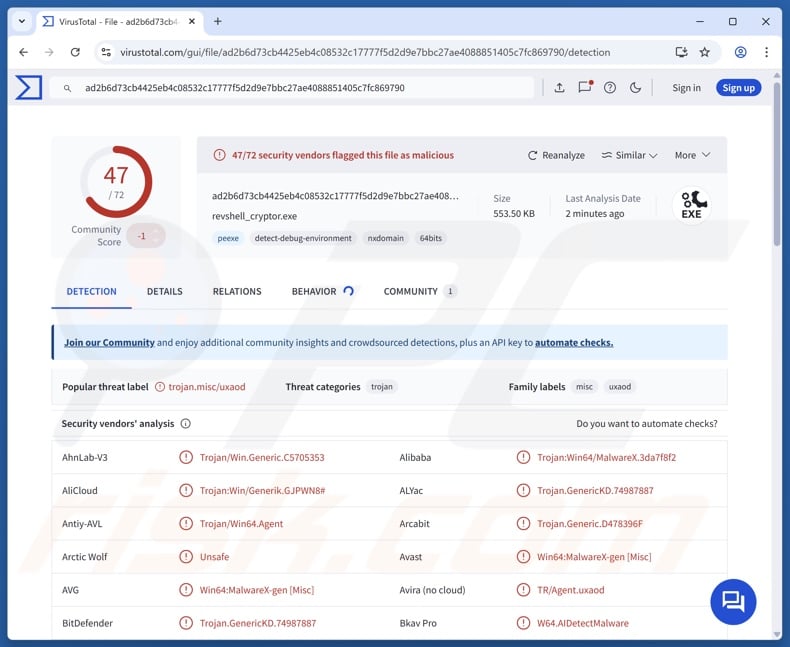Click the warning icon beside Bkav Pro result
This screenshot has height=647, width=790.
pyautogui.click(x=523, y=623)
